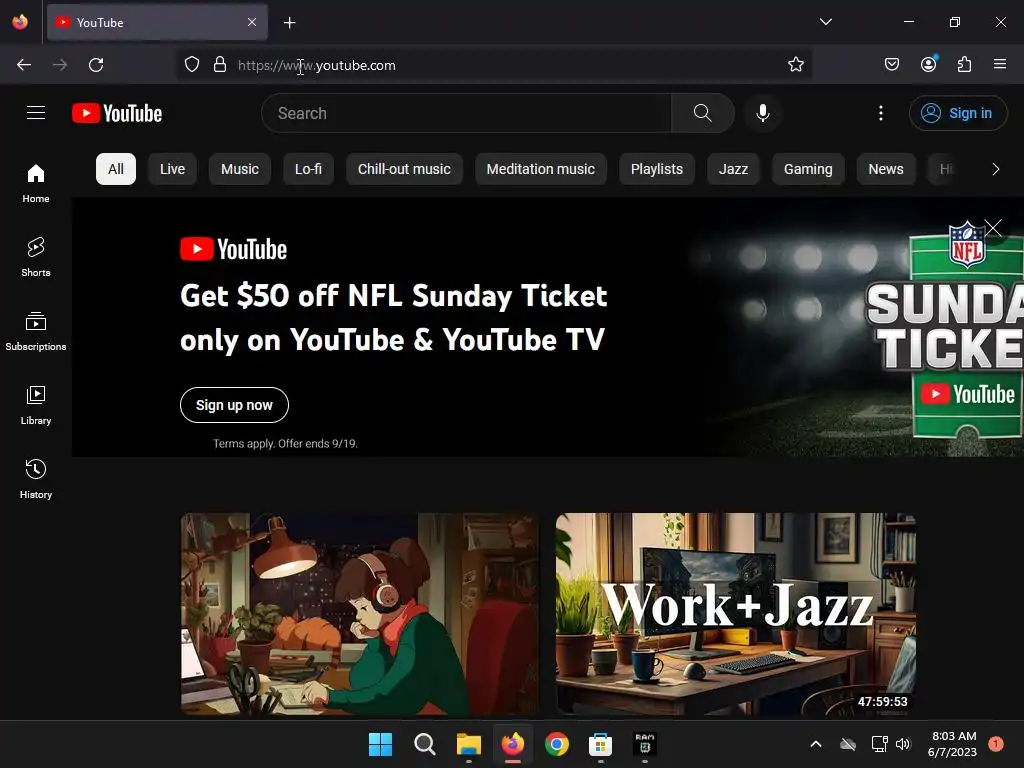Image resolution: width=1024 pixels, height=768 pixels.
Task: Select the Gaming filter chip
Action: click(808, 169)
